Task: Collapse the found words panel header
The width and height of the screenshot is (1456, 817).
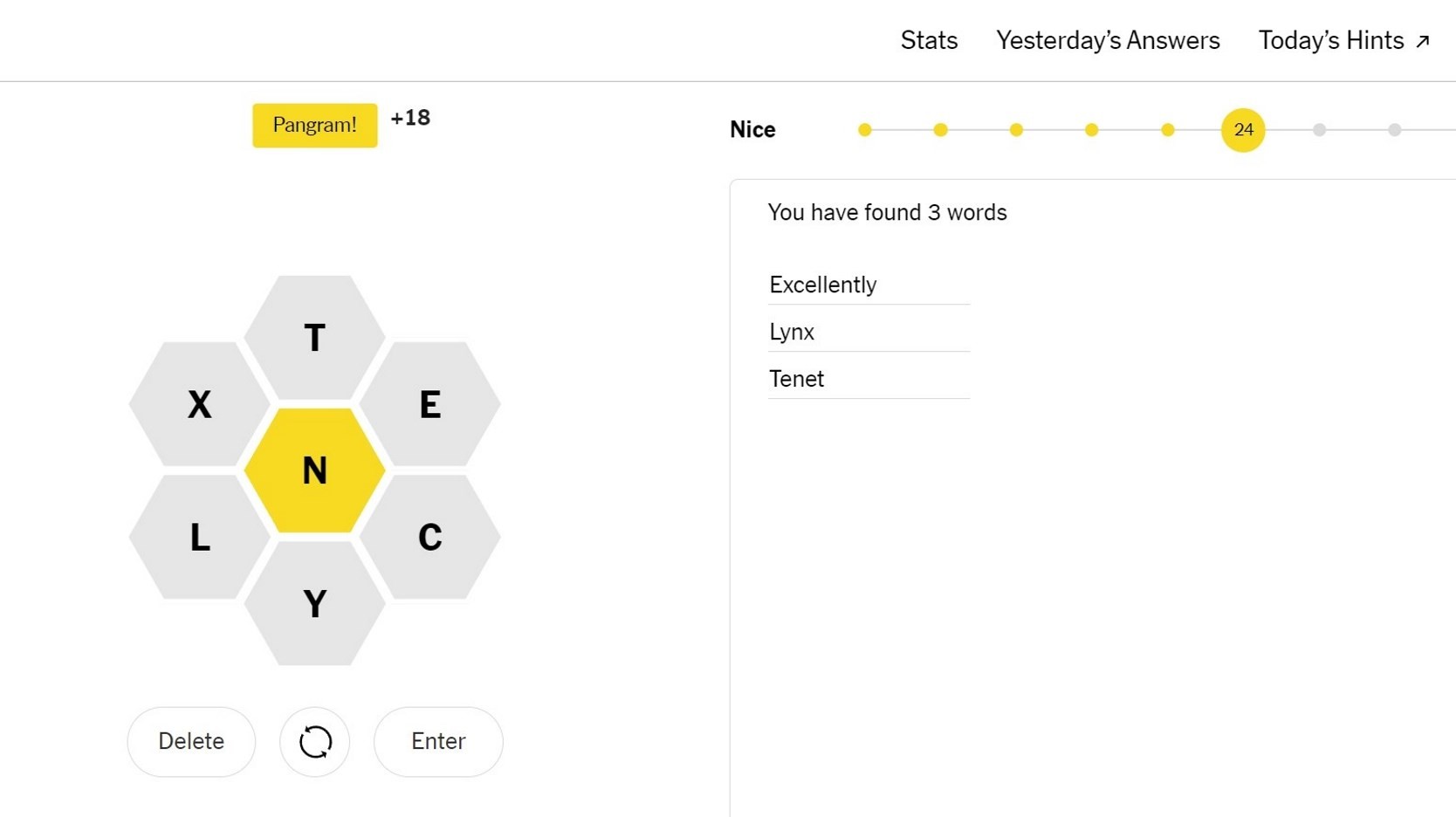Action: (x=887, y=212)
